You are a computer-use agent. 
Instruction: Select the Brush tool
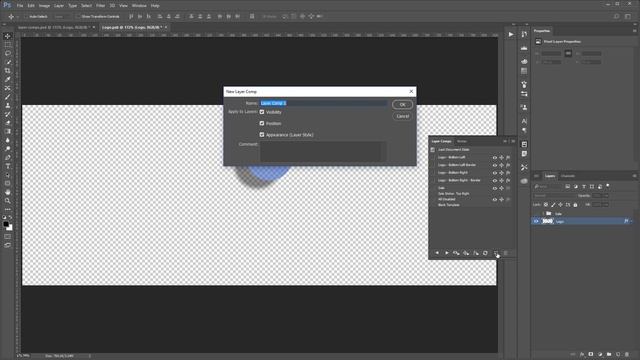point(7,97)
